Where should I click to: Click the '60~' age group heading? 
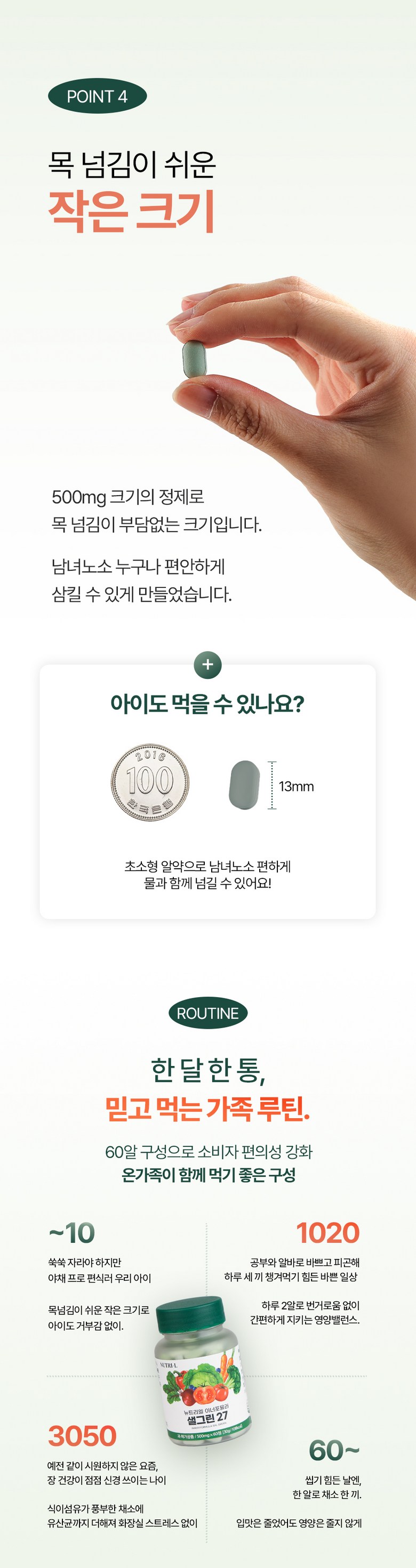pyautogui.click(x=334, y=1451)
